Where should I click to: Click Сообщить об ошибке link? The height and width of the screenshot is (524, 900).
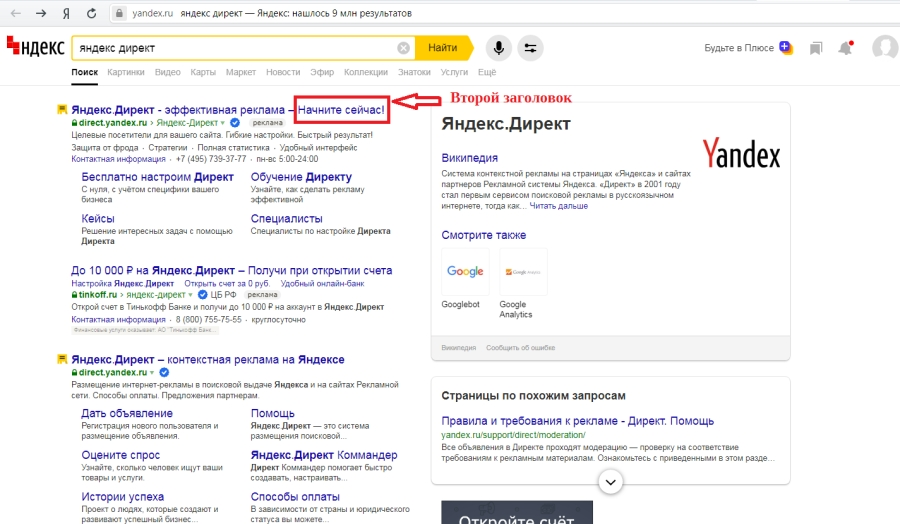pyautogui.click(x=521, y=348)
